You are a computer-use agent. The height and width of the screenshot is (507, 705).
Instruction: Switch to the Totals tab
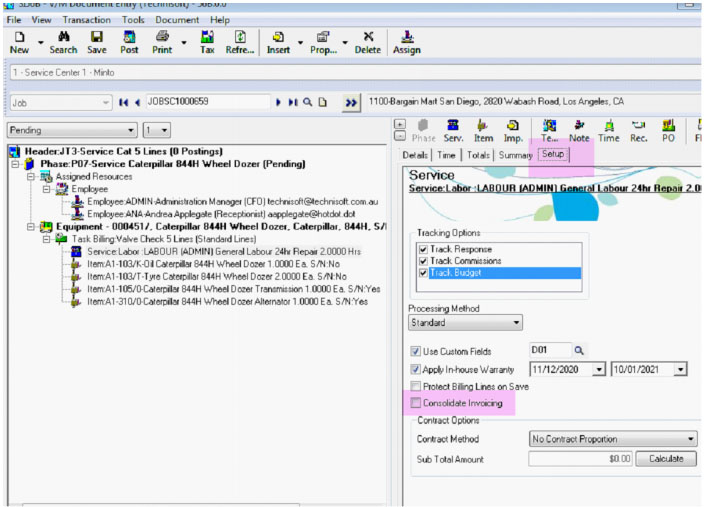[479, 155]
